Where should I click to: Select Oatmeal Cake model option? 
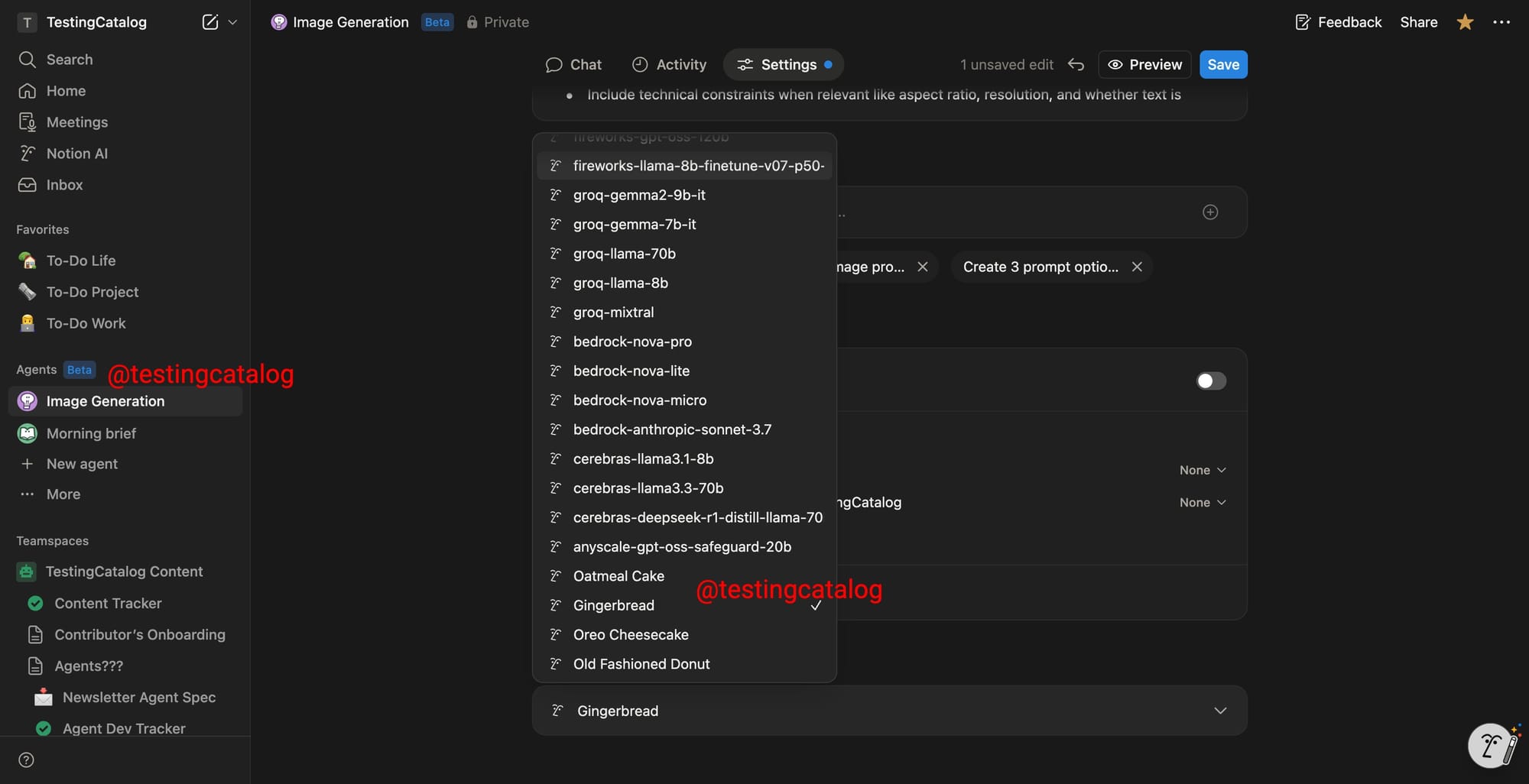coord(618,576)
